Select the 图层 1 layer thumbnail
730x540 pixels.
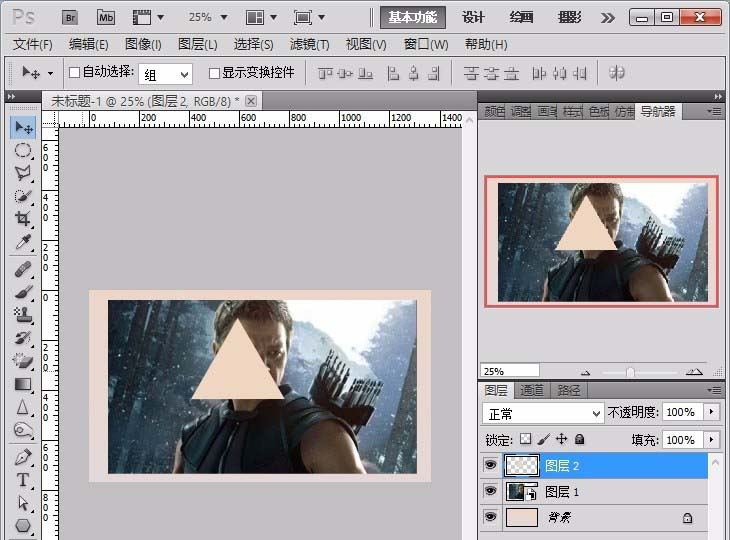click(x=517, y=492)
